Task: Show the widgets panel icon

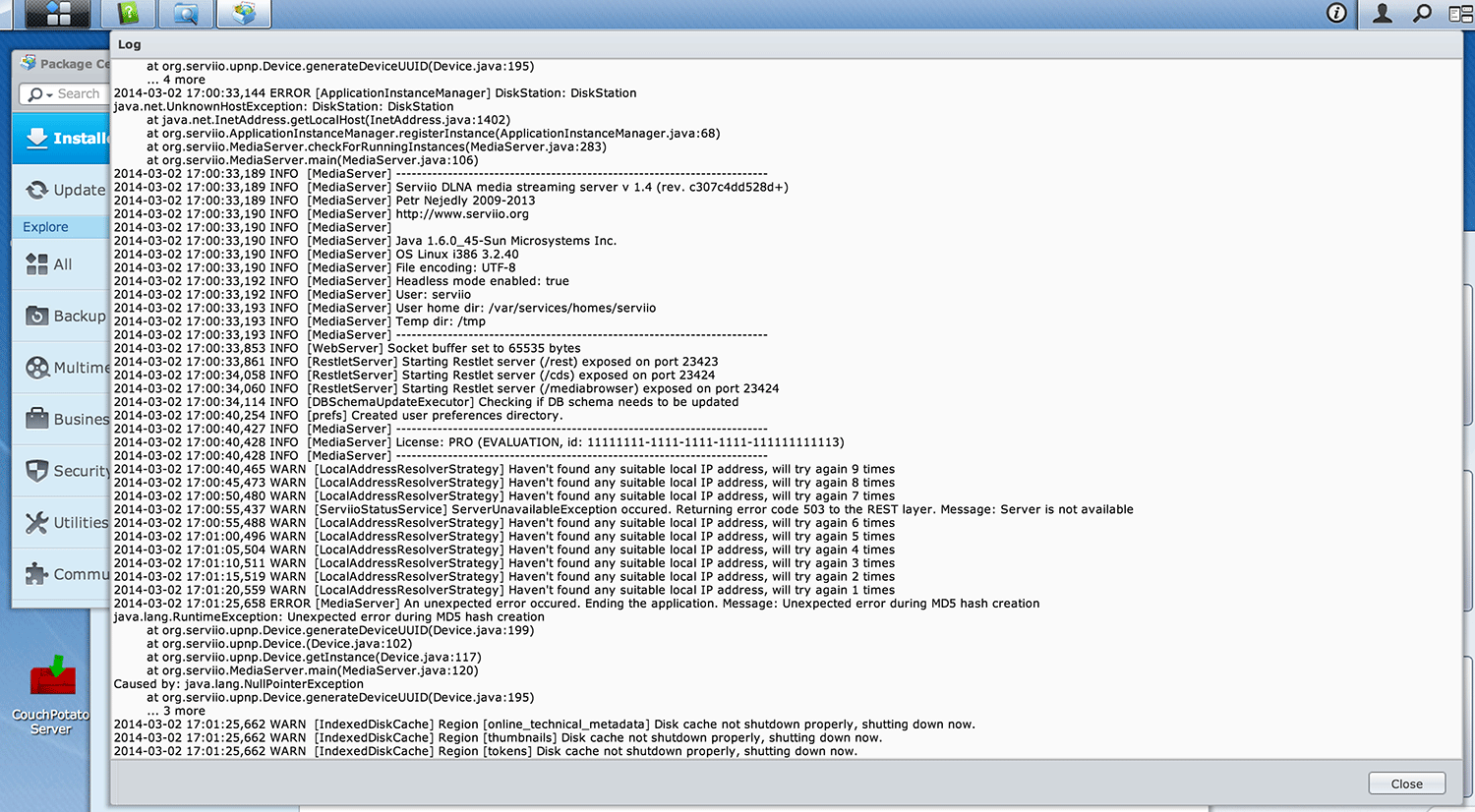Action: 1460,13
